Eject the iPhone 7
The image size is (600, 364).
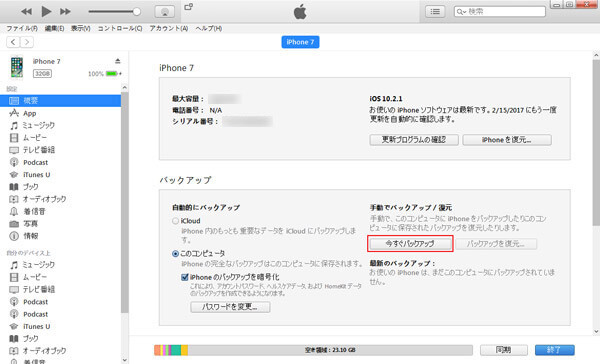(117, 61)
